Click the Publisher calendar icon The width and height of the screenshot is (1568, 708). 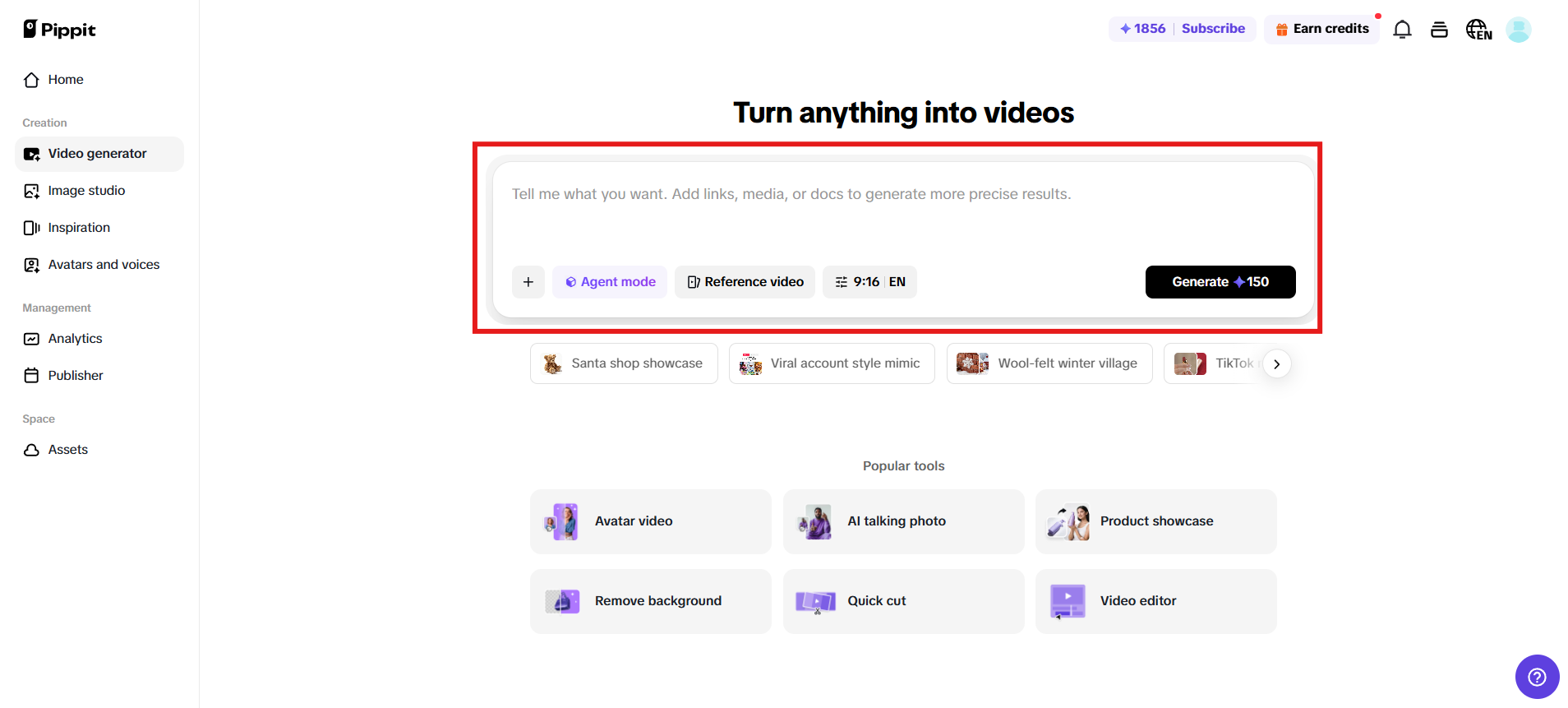point(31,376)
